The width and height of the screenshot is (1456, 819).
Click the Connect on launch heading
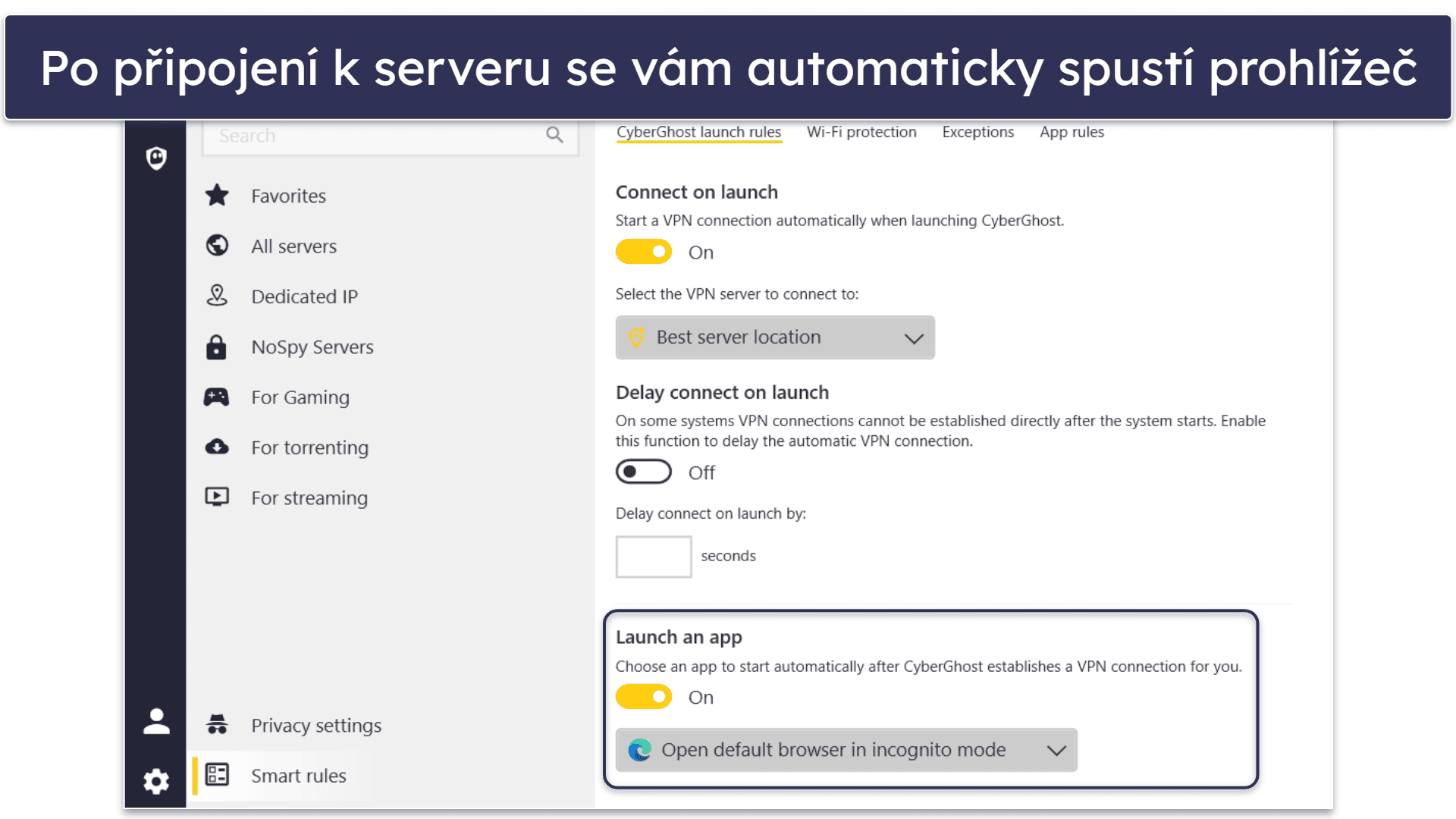(x=696, y=192)
